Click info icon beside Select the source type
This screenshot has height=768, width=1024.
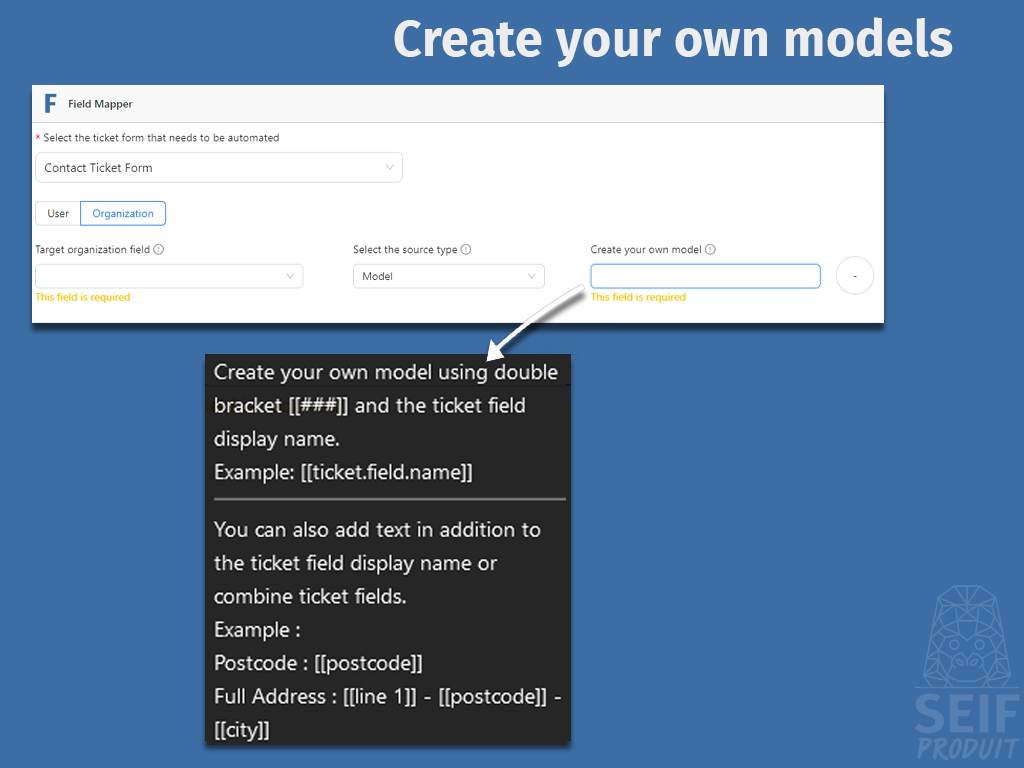pyautogui.click(x=466, y=249)
